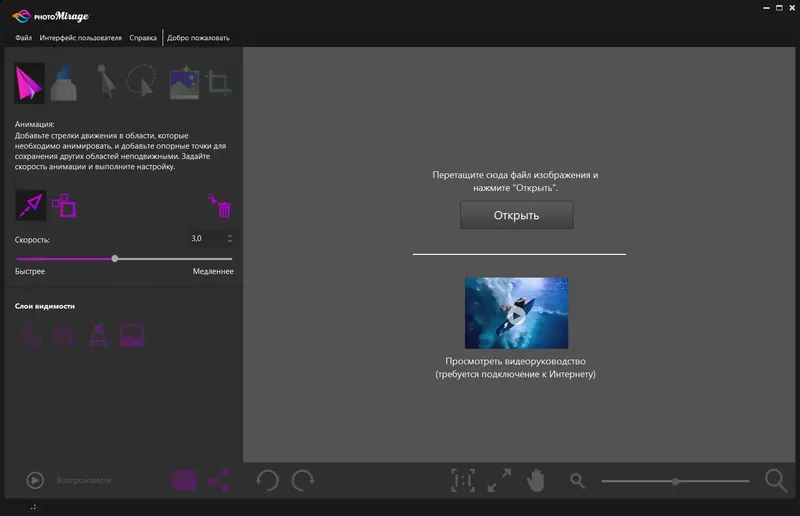This screenshot has height=516, width=800.
Task: Toggle mask visibility layer
Action: point(98,336)
